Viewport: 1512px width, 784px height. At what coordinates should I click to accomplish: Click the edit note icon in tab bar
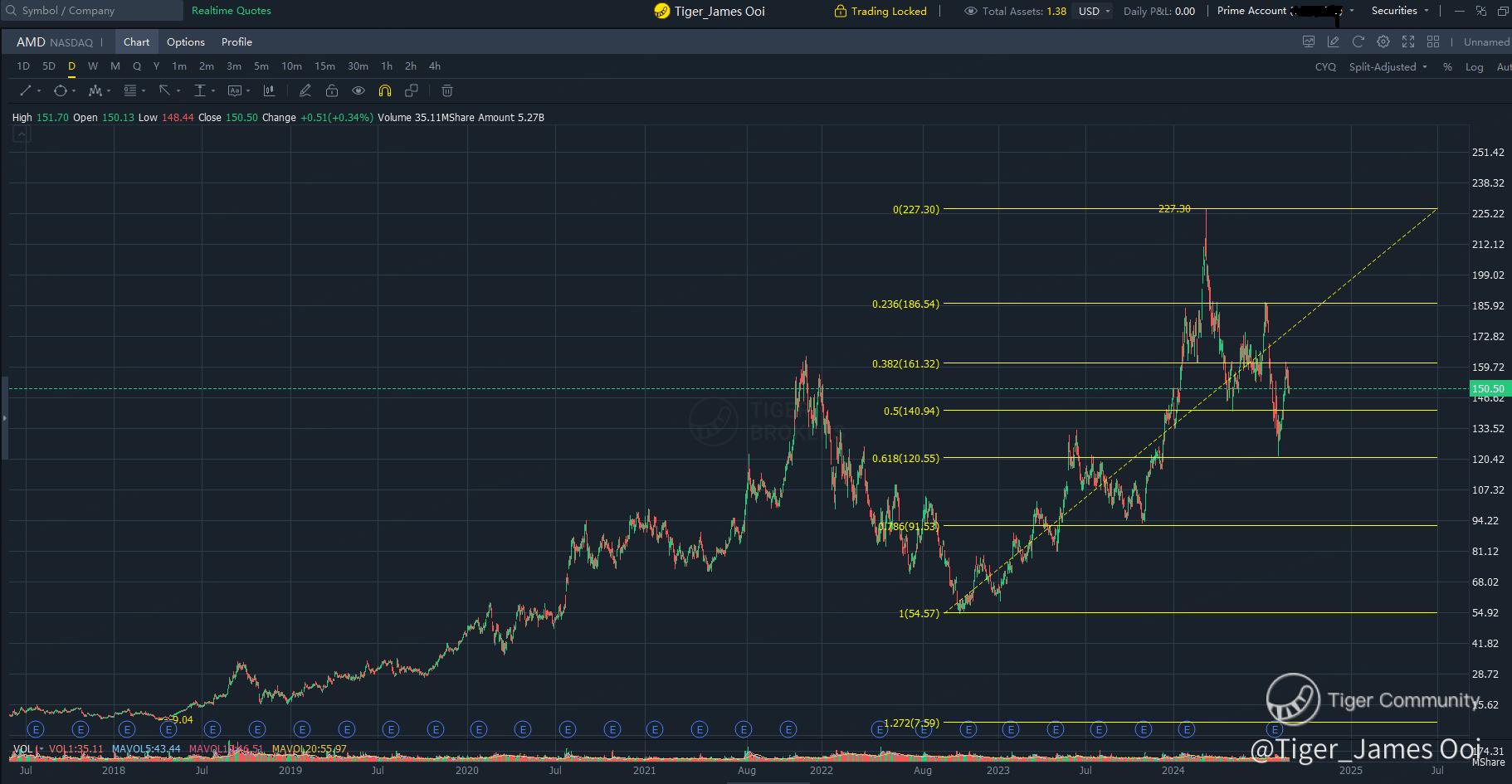1334,41
